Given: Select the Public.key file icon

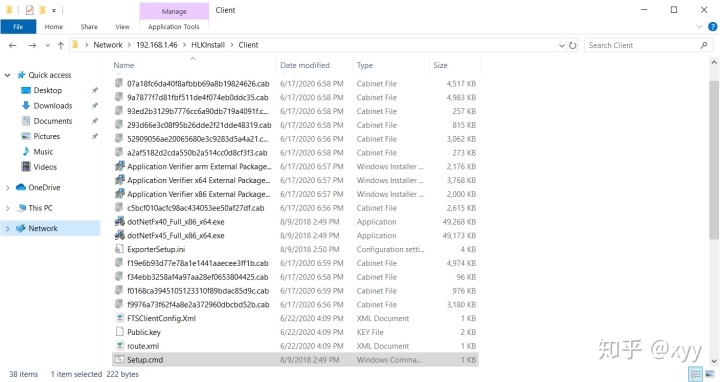Looking at the screenshot, I should (119, 332).
